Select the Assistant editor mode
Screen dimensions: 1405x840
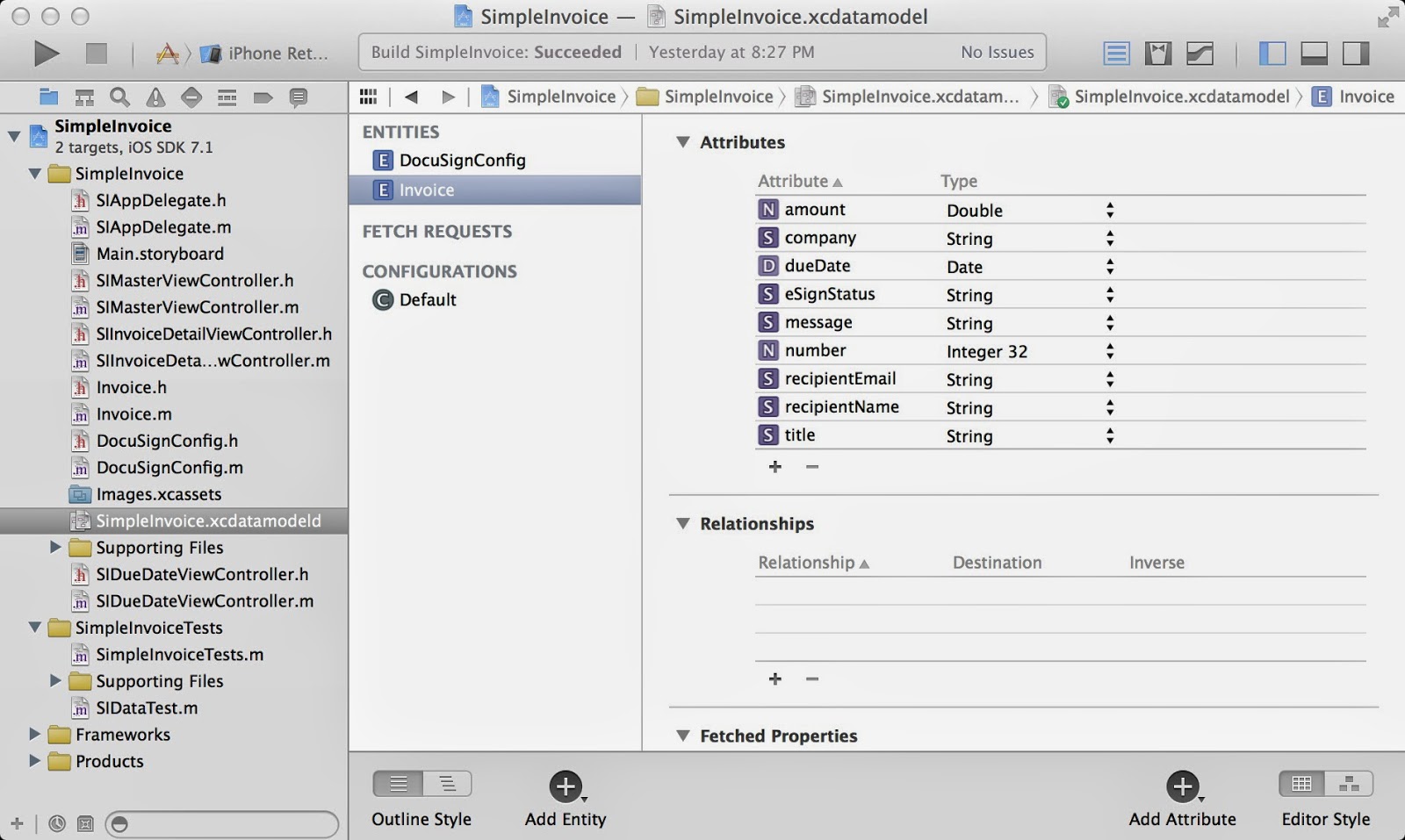click(1158, 54)
